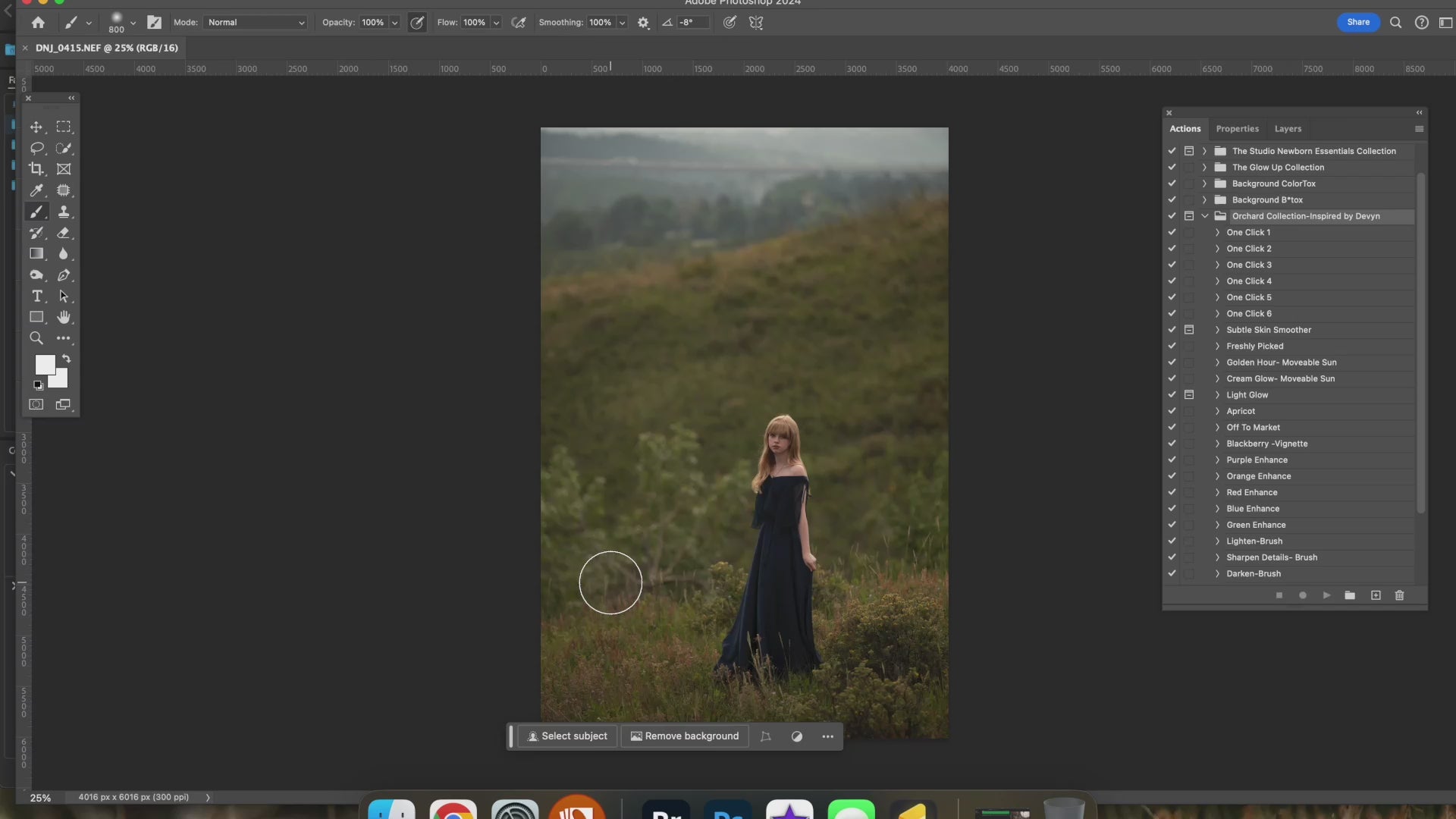Viewport: 1456px width, 819px height.
Task: Click the Select subject button
Action: tap(567, 736)
